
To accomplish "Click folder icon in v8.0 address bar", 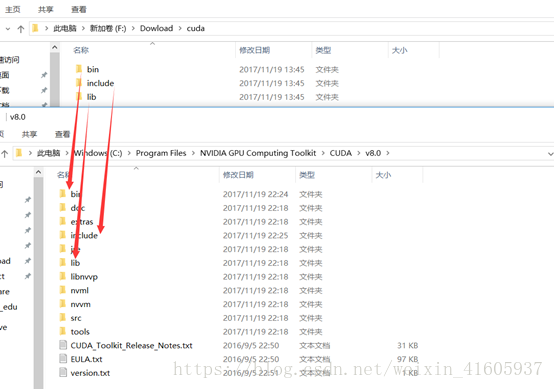I will point(19,153).
